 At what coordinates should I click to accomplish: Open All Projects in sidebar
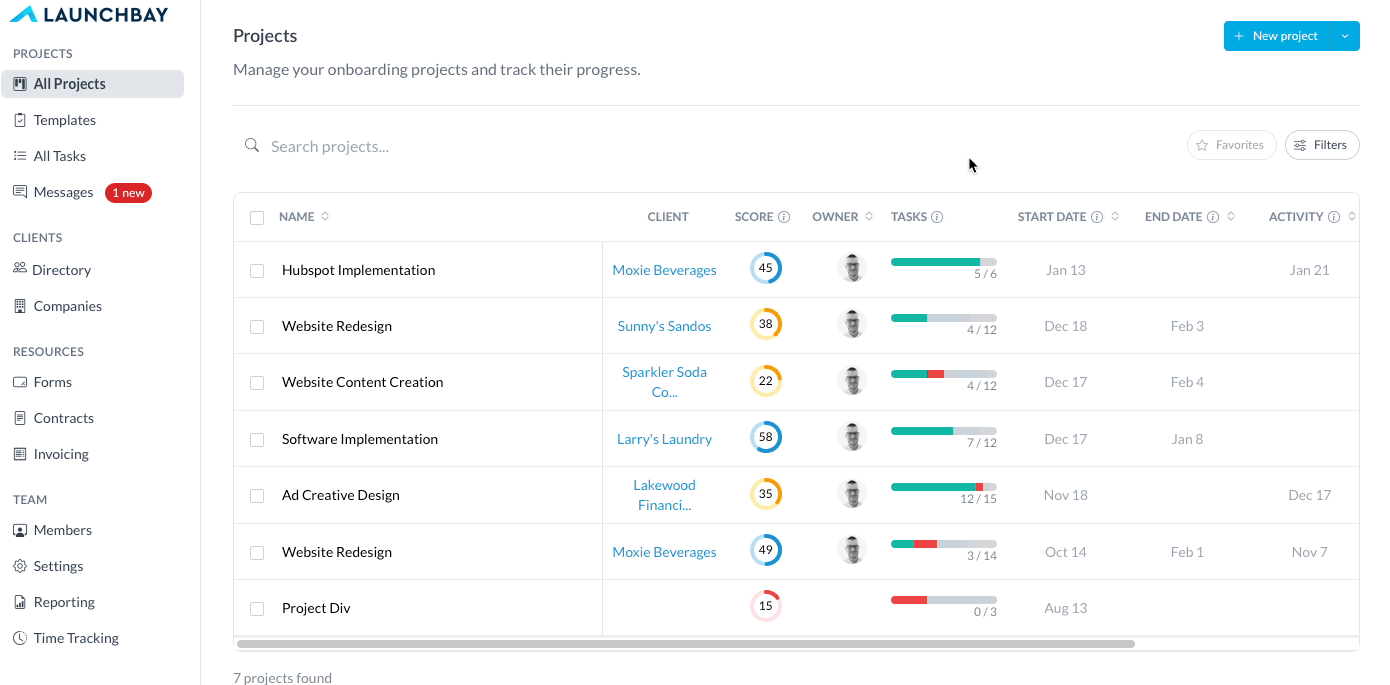coord(92,84)
